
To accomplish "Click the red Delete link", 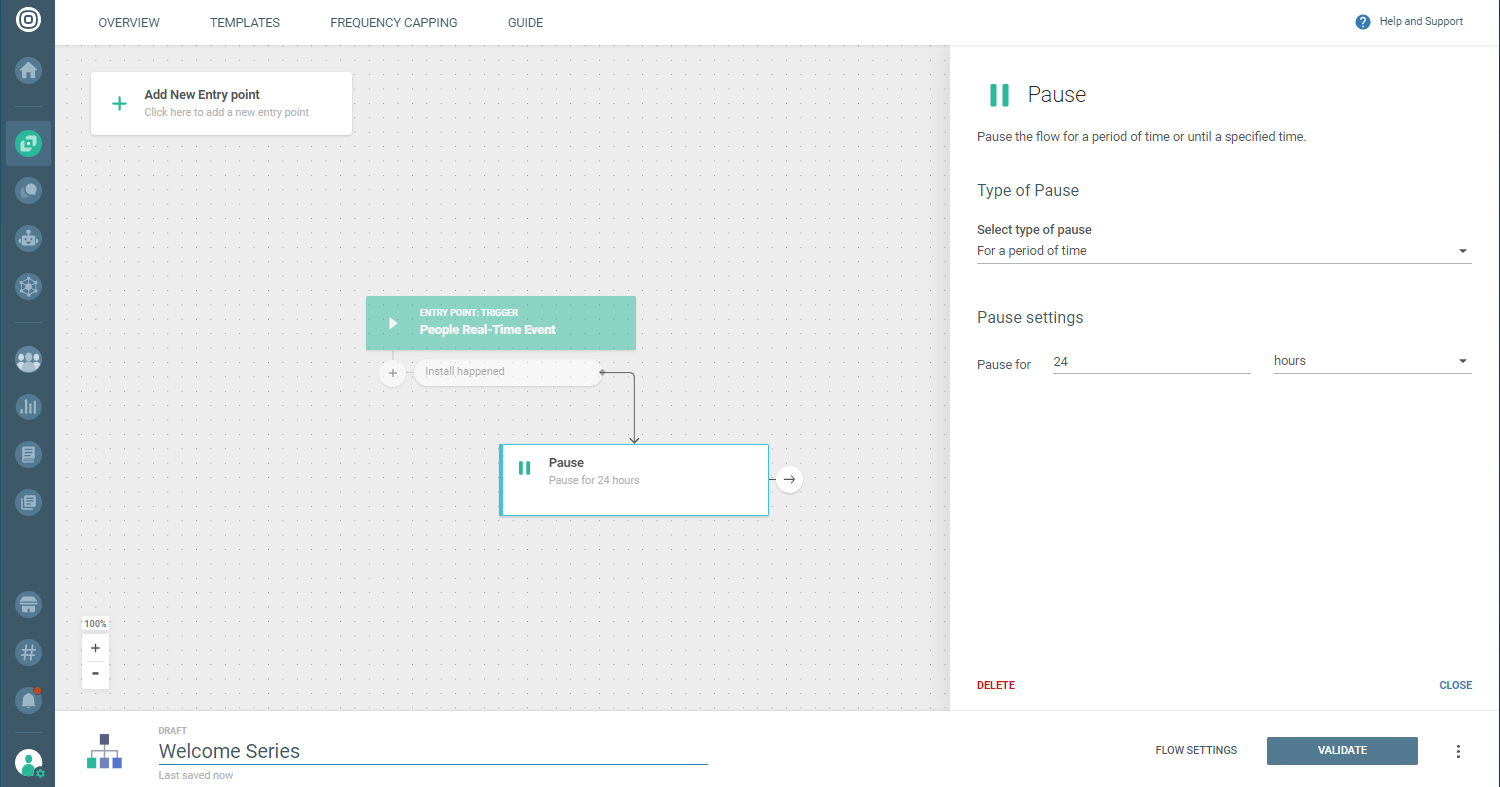I will click(x=995, y=685).
